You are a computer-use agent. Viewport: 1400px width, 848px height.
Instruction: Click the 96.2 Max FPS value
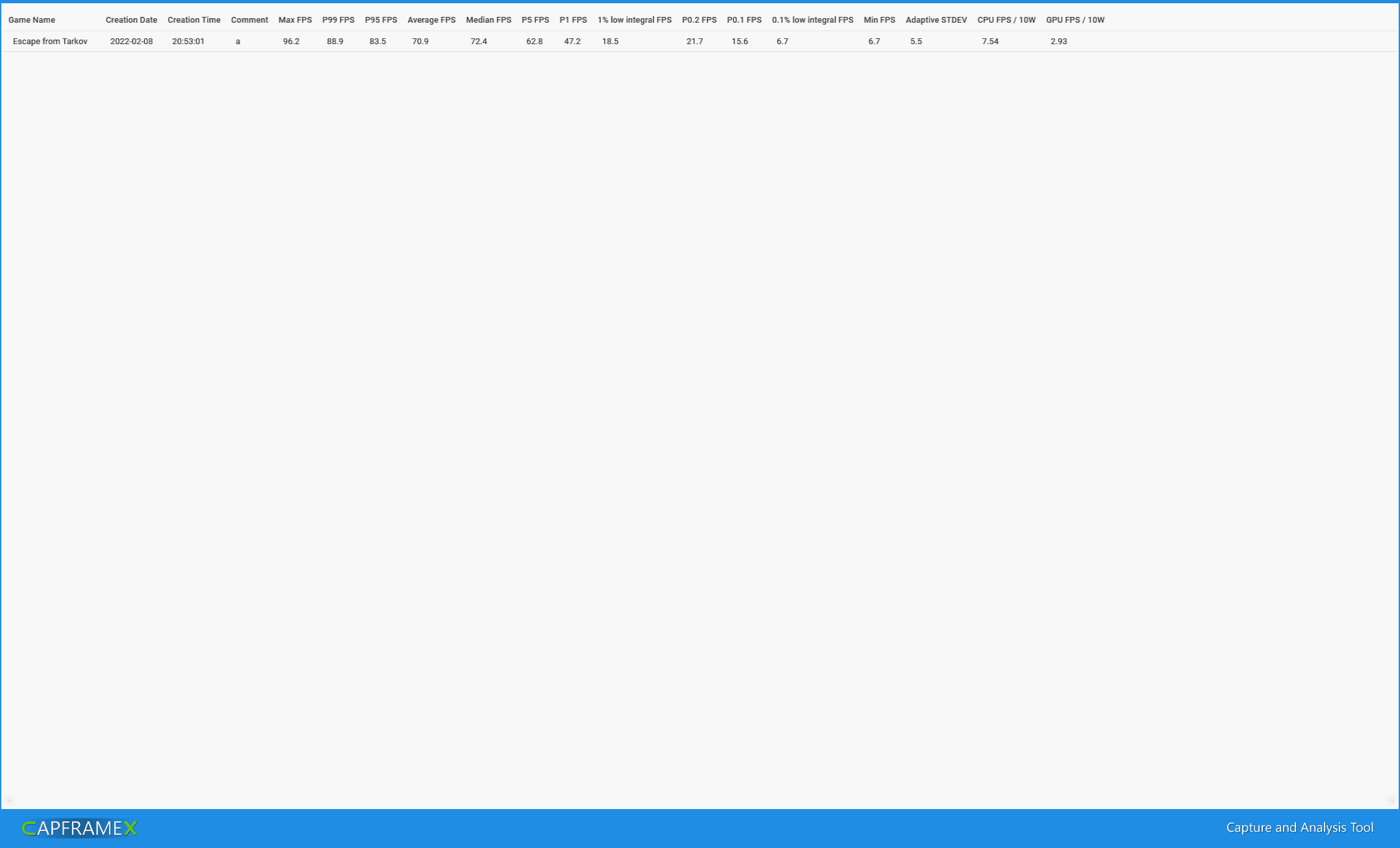tap(291, 42)
